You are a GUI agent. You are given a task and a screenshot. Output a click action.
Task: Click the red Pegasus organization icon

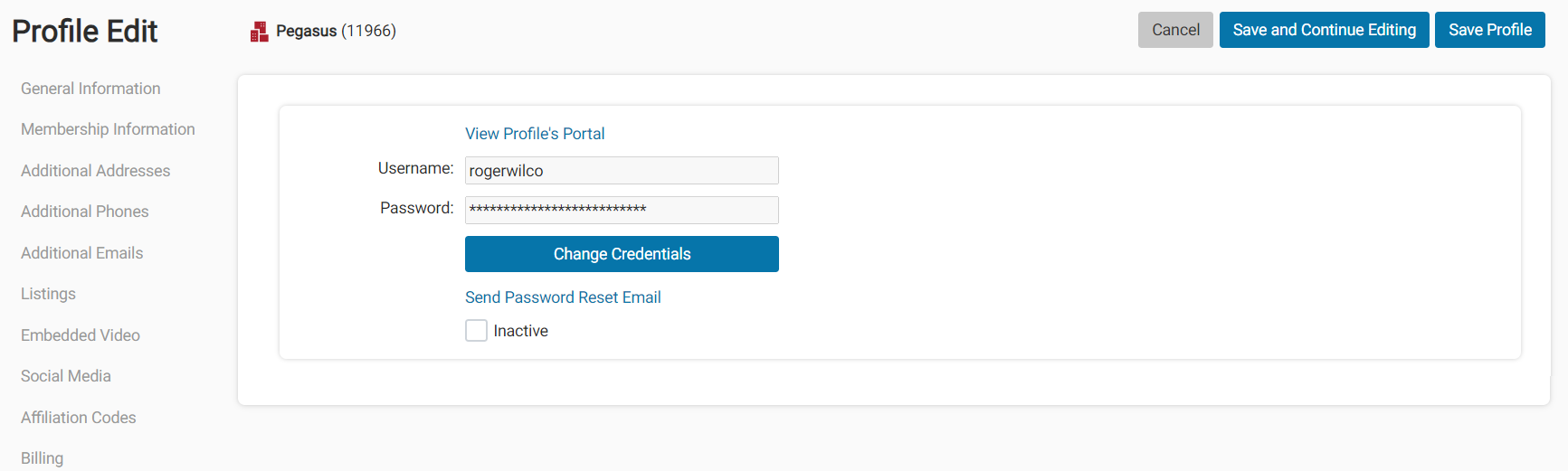tap(259, 32)
